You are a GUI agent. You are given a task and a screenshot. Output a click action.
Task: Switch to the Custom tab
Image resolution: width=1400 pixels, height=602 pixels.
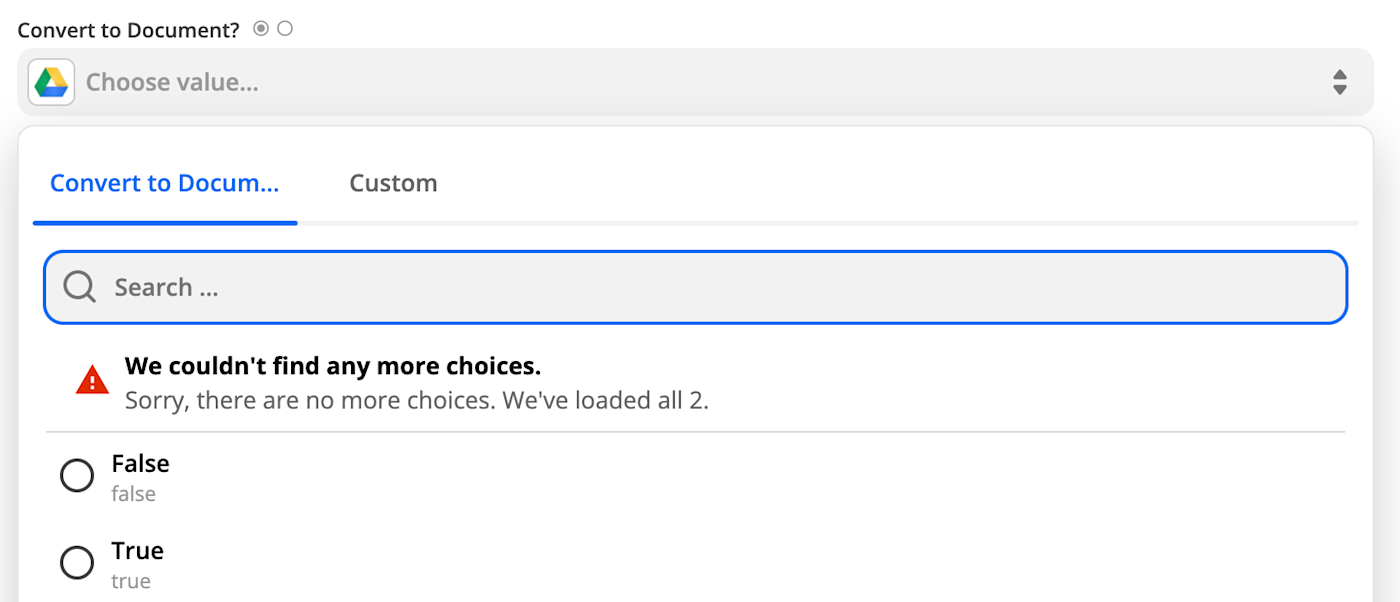(393, 183)
